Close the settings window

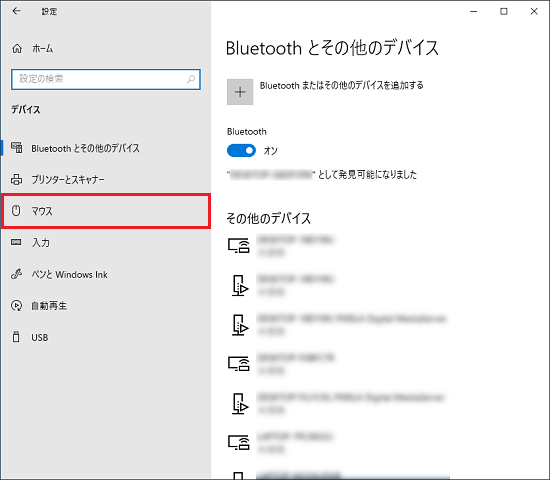coord(534,12)
